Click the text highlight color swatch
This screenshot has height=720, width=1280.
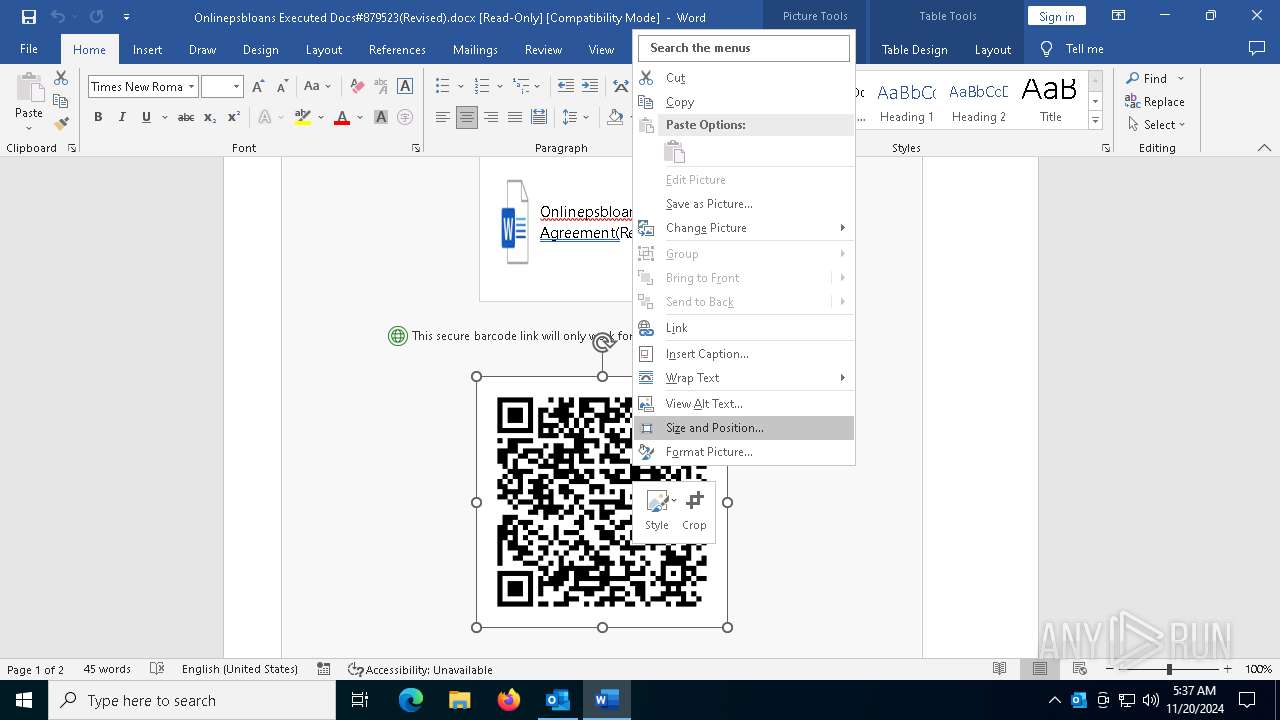click(x=303, y=117)
